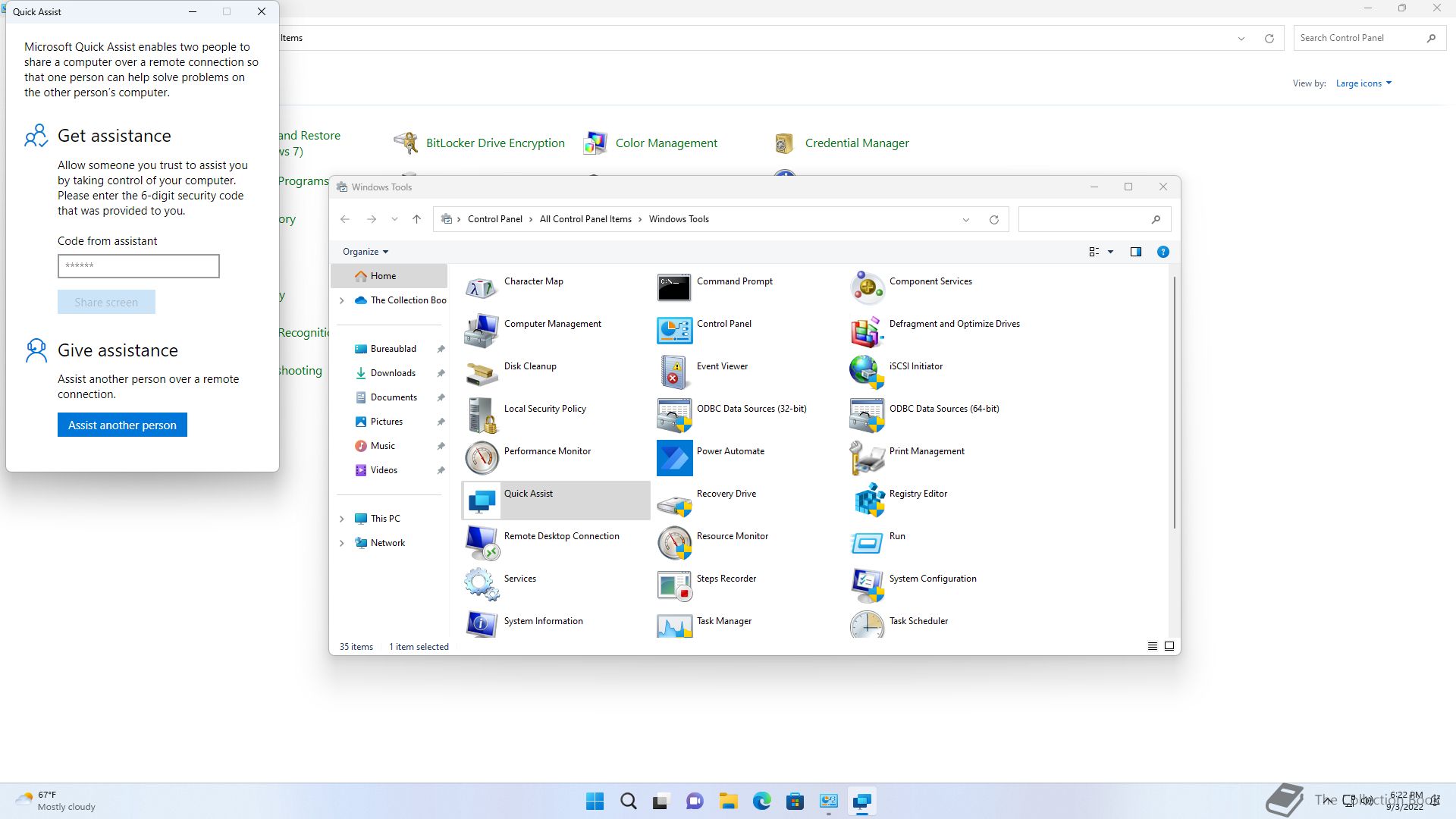Image resolution: width=1456 pixels, height=819 pixels.
Task: Open taskbar Search icon
Action: tap(628, 801)
